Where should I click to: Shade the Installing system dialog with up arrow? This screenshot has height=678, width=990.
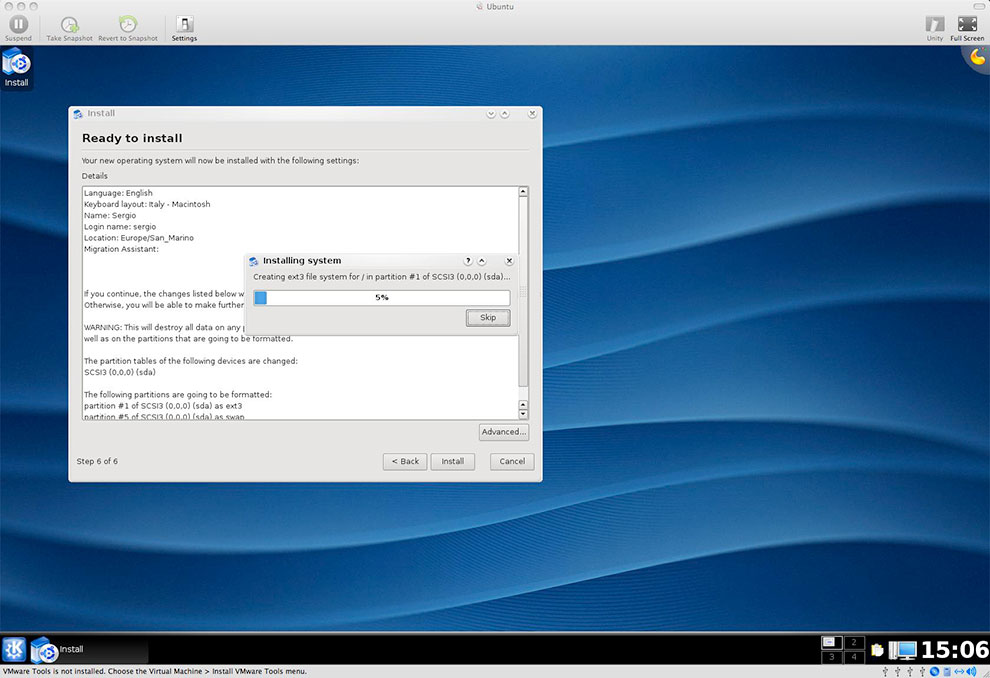[x=482, y=261]
